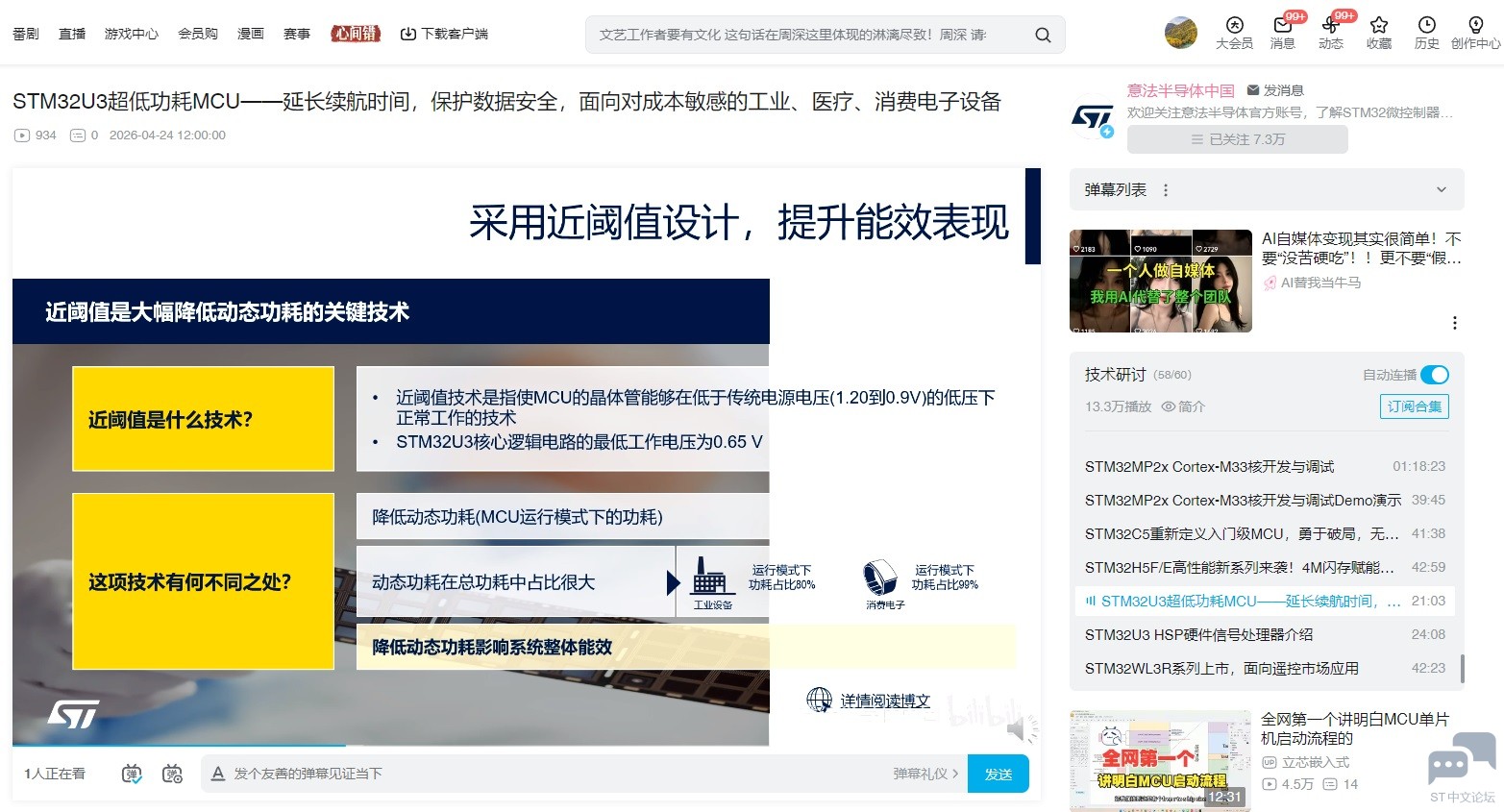Click the 订阅合集 subscribe button
Screen dimensions: 1504x812
pyautogui.click(x=1415, y=406)
